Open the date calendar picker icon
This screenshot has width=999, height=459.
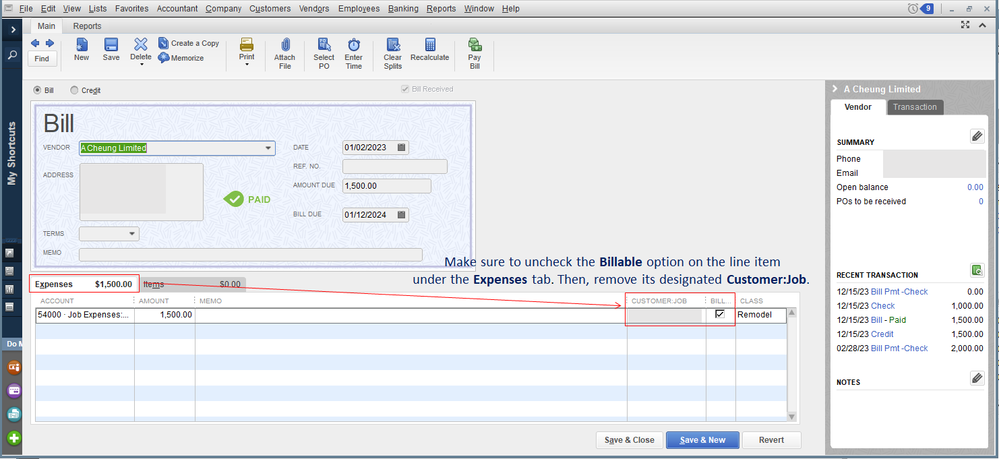pos(401,147)
